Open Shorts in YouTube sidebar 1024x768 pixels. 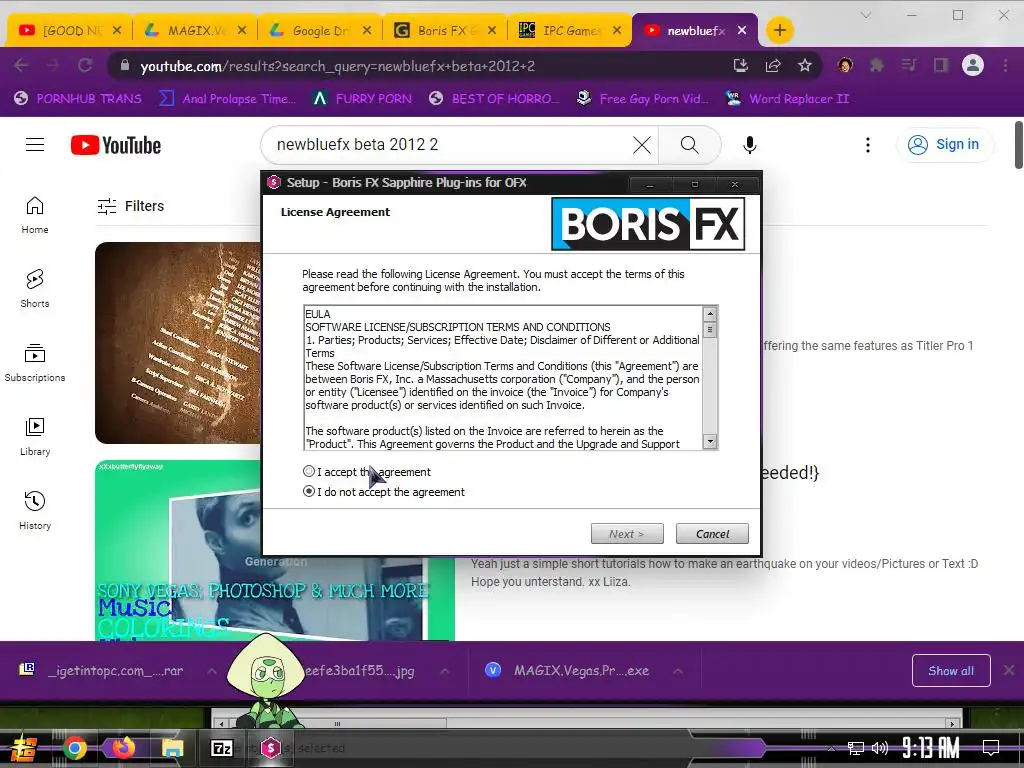pyautogui.click(x=35, y=289)
